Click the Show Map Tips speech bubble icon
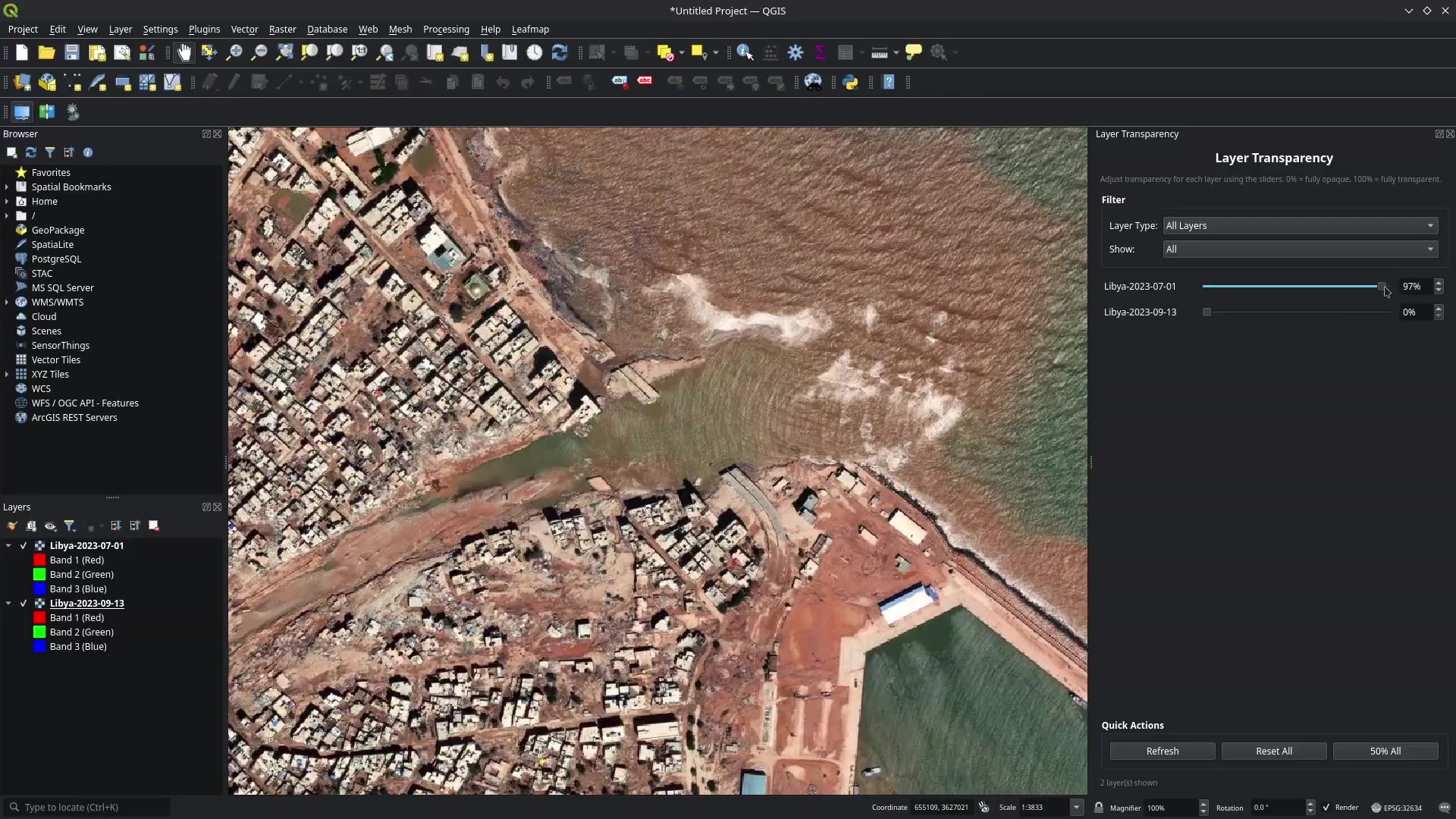The height and width of the screenshot is (819, 1456). tap(914, 52)
